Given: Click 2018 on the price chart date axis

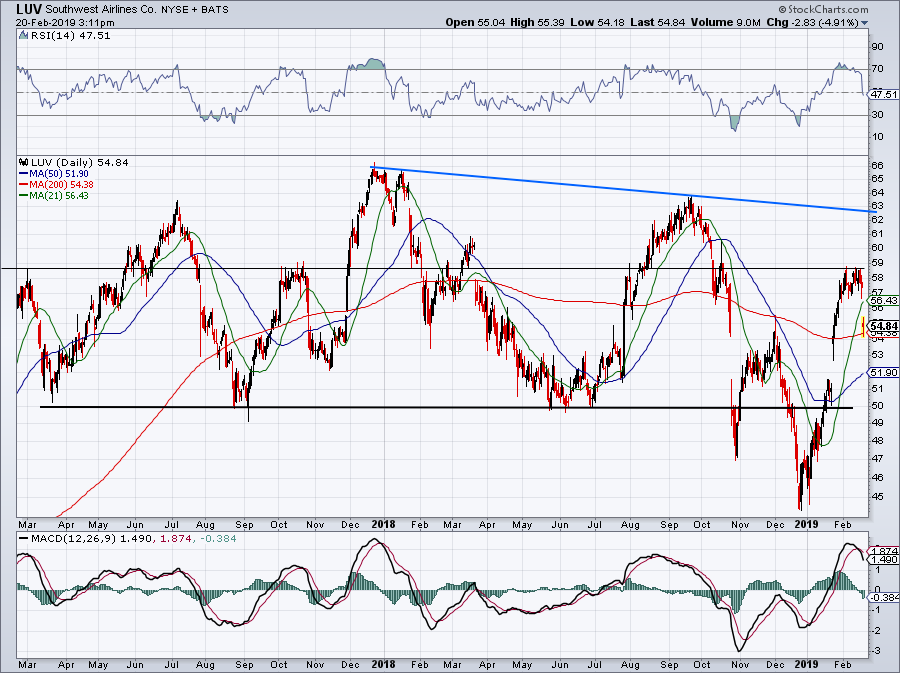Looking at the screenshot, I should point(383,524).
